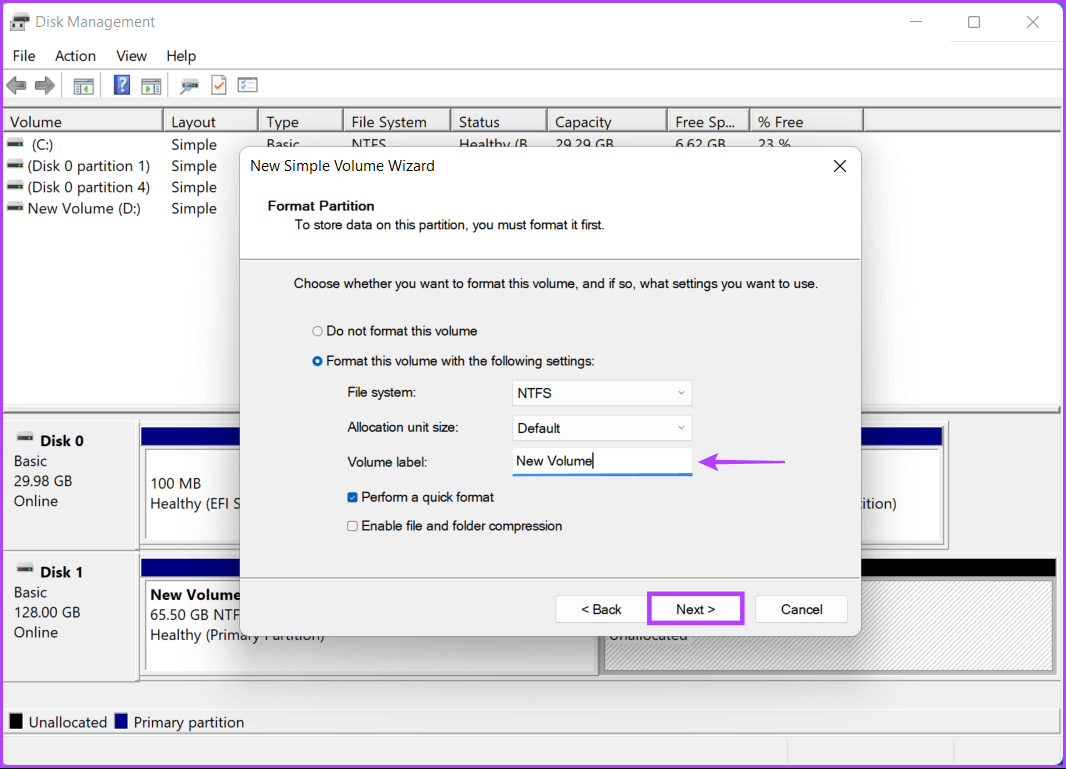Sort by the Free Space column header
1066x769 pixels.
coord(708,122)
